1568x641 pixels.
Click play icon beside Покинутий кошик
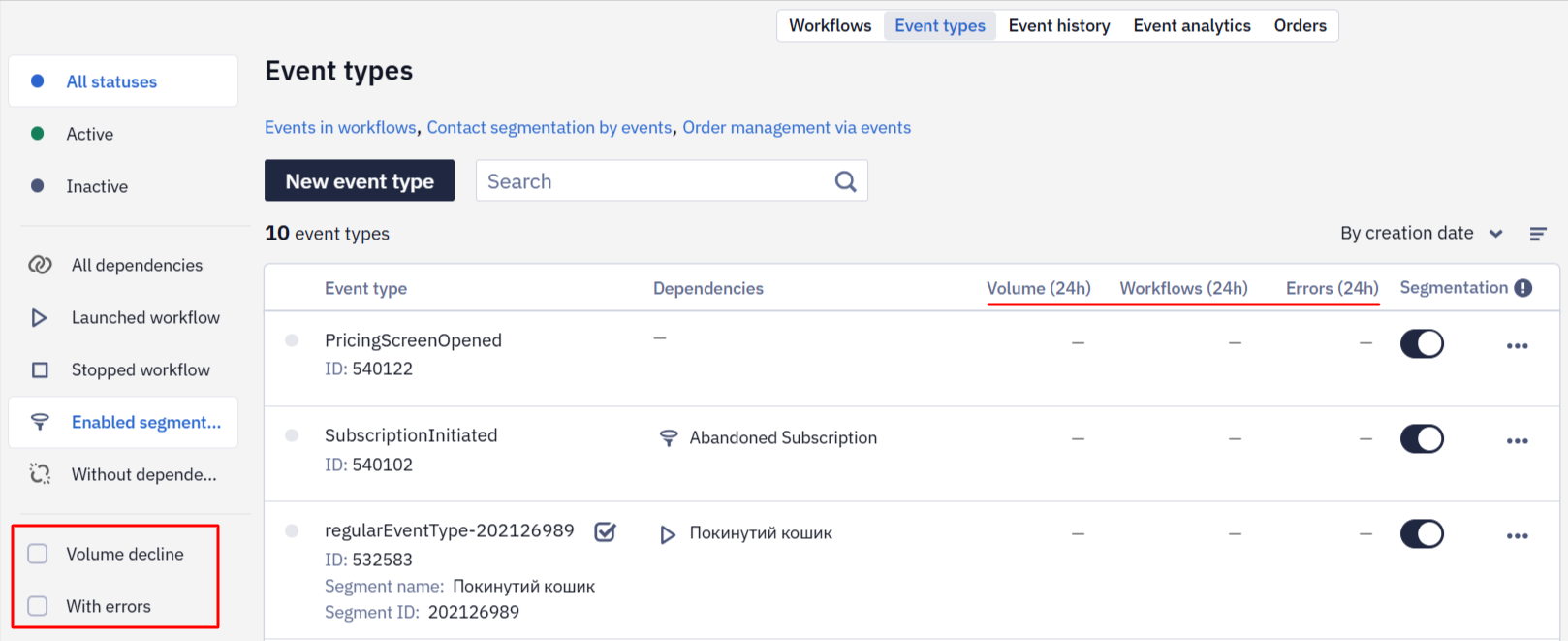coord(668,534)
